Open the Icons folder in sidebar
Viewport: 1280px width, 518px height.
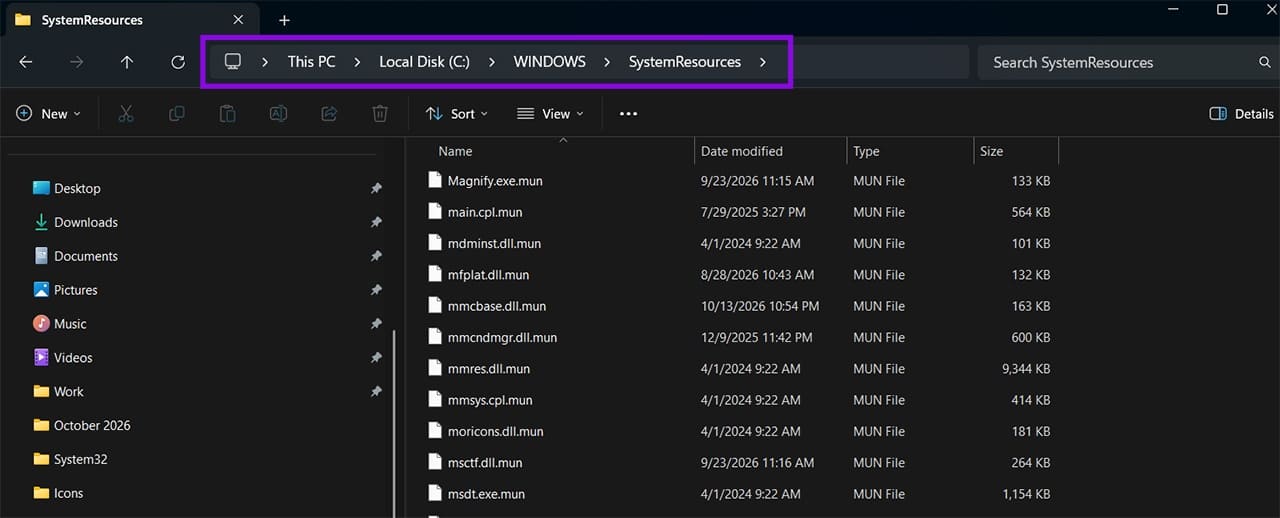(68, 493)
